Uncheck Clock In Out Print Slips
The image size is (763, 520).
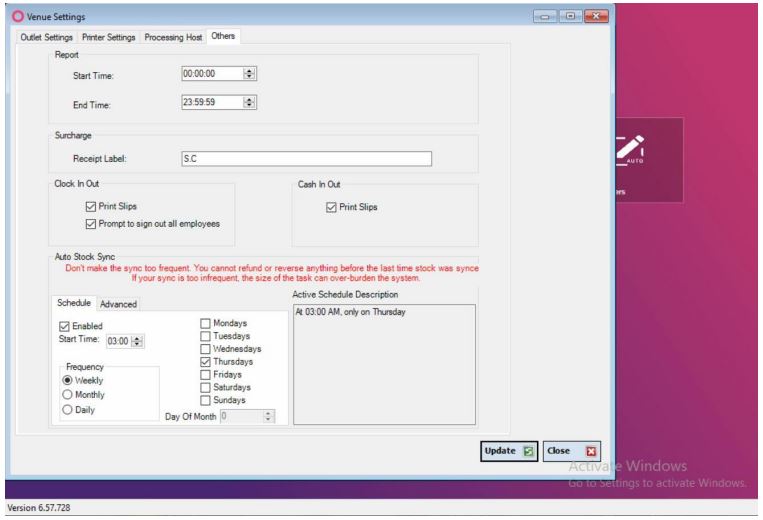[92, 207]
